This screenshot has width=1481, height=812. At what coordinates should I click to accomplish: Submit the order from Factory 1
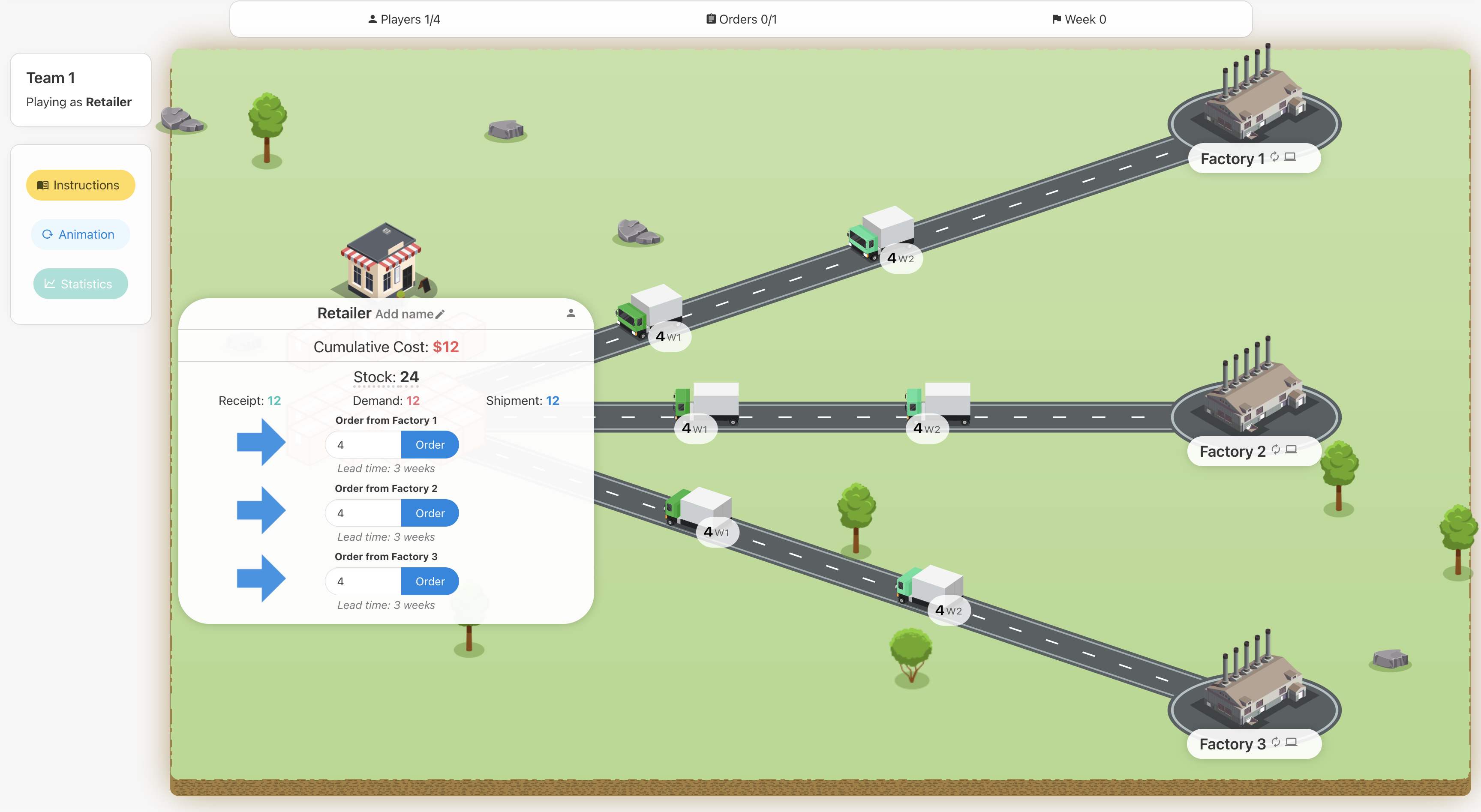coord(430,445)
